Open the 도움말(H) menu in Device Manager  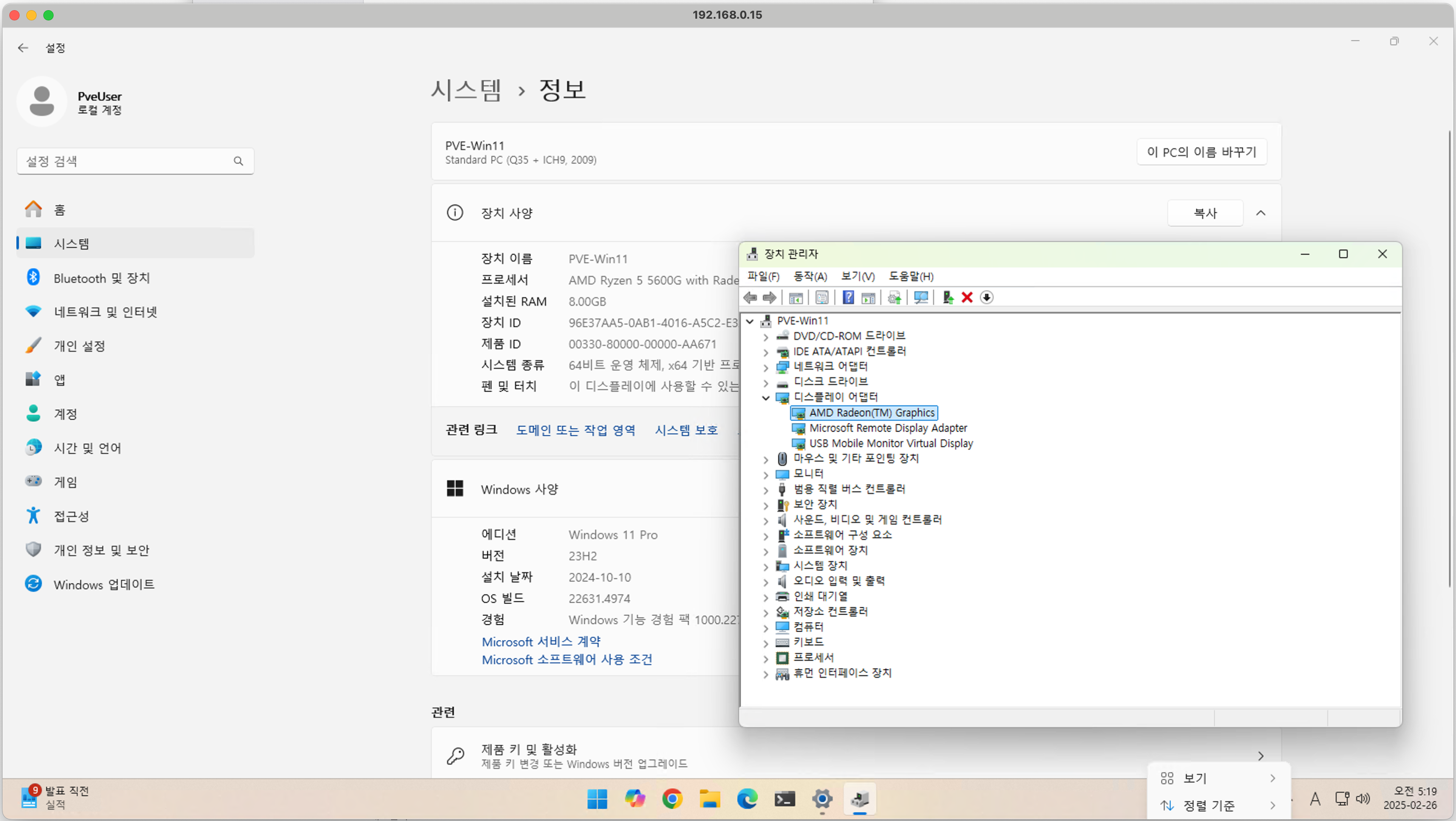911,276
